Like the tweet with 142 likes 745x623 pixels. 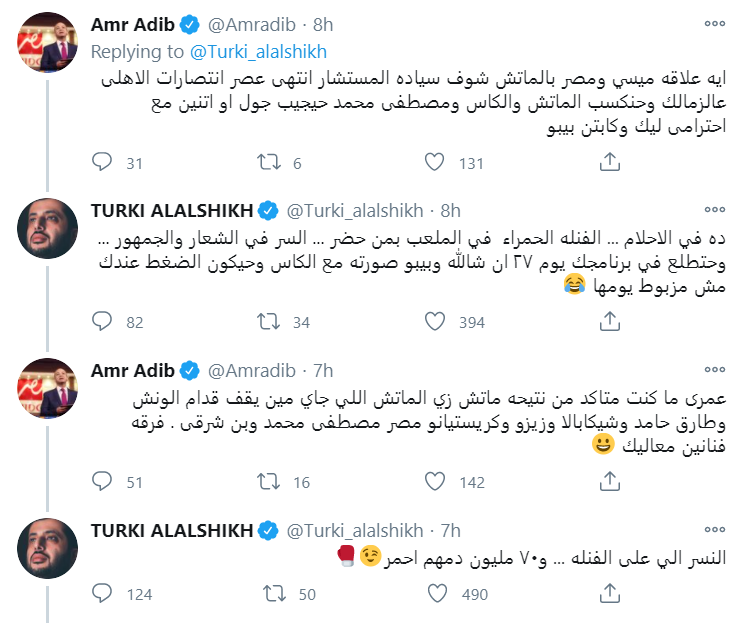coord(435,481)
